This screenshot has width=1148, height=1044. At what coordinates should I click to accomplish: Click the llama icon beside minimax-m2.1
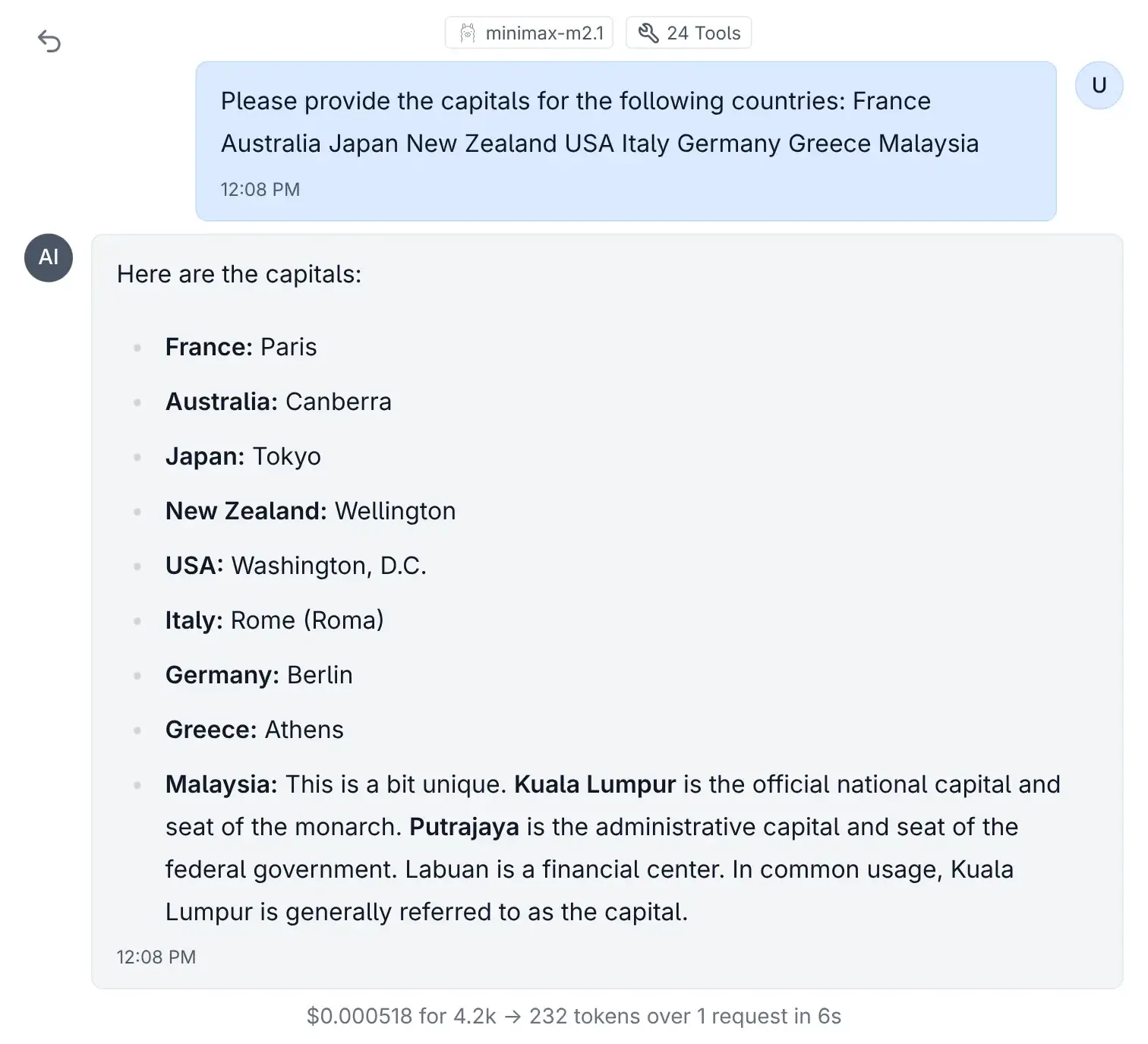pos(468,33)
